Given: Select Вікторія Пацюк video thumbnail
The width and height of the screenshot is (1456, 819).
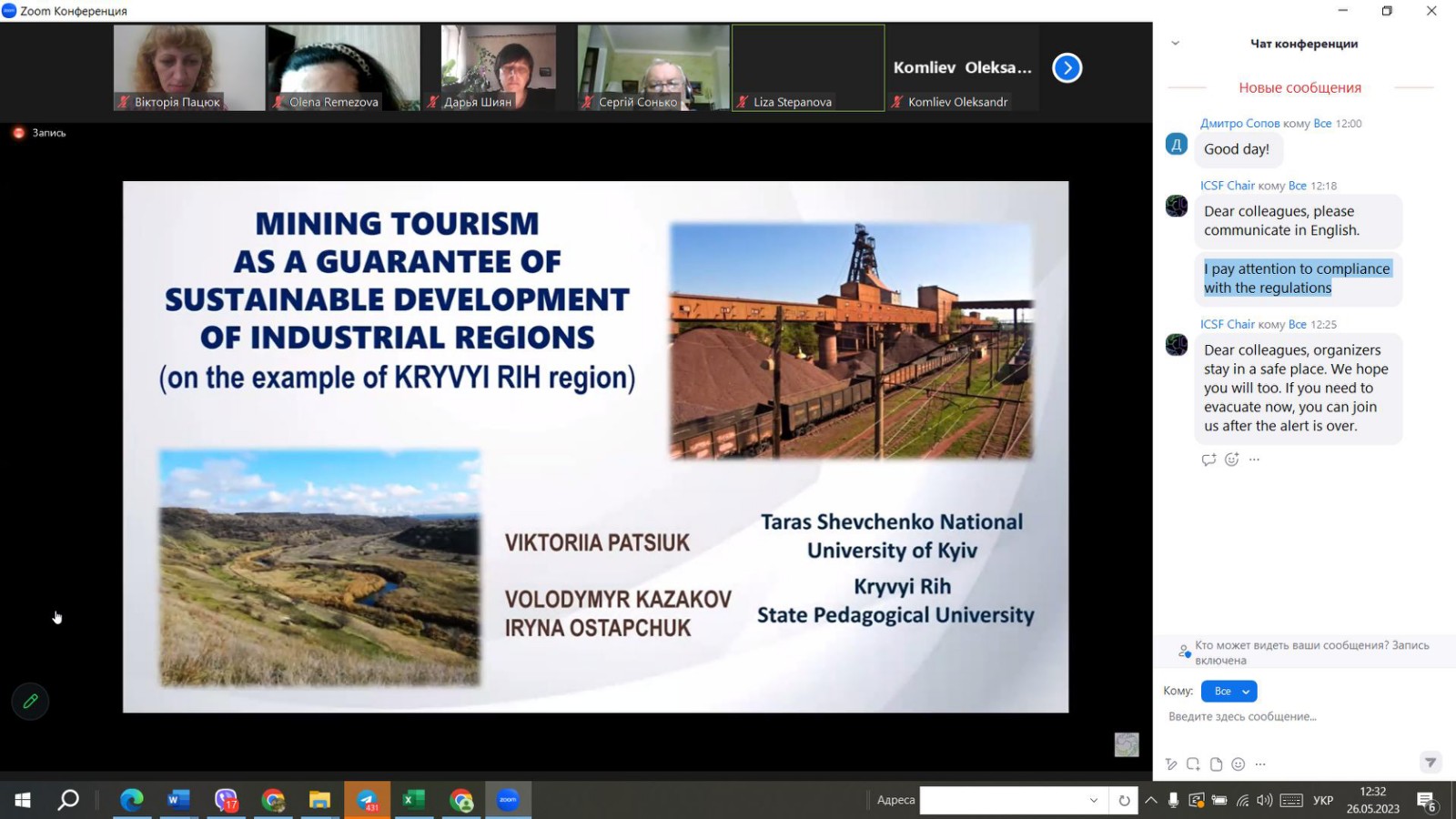Looking at the screenshot, I should [189, 67].
